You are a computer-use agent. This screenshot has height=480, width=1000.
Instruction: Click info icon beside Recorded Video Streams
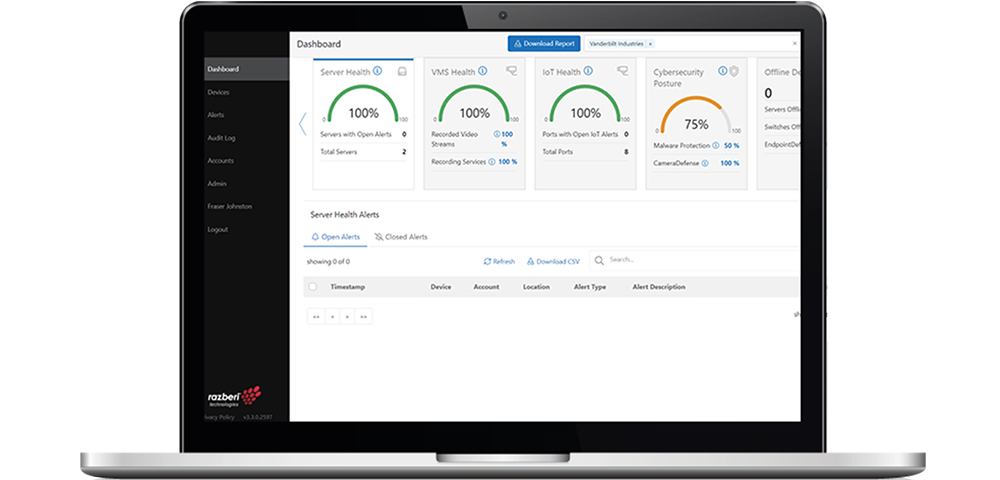[x=497, y=135]
